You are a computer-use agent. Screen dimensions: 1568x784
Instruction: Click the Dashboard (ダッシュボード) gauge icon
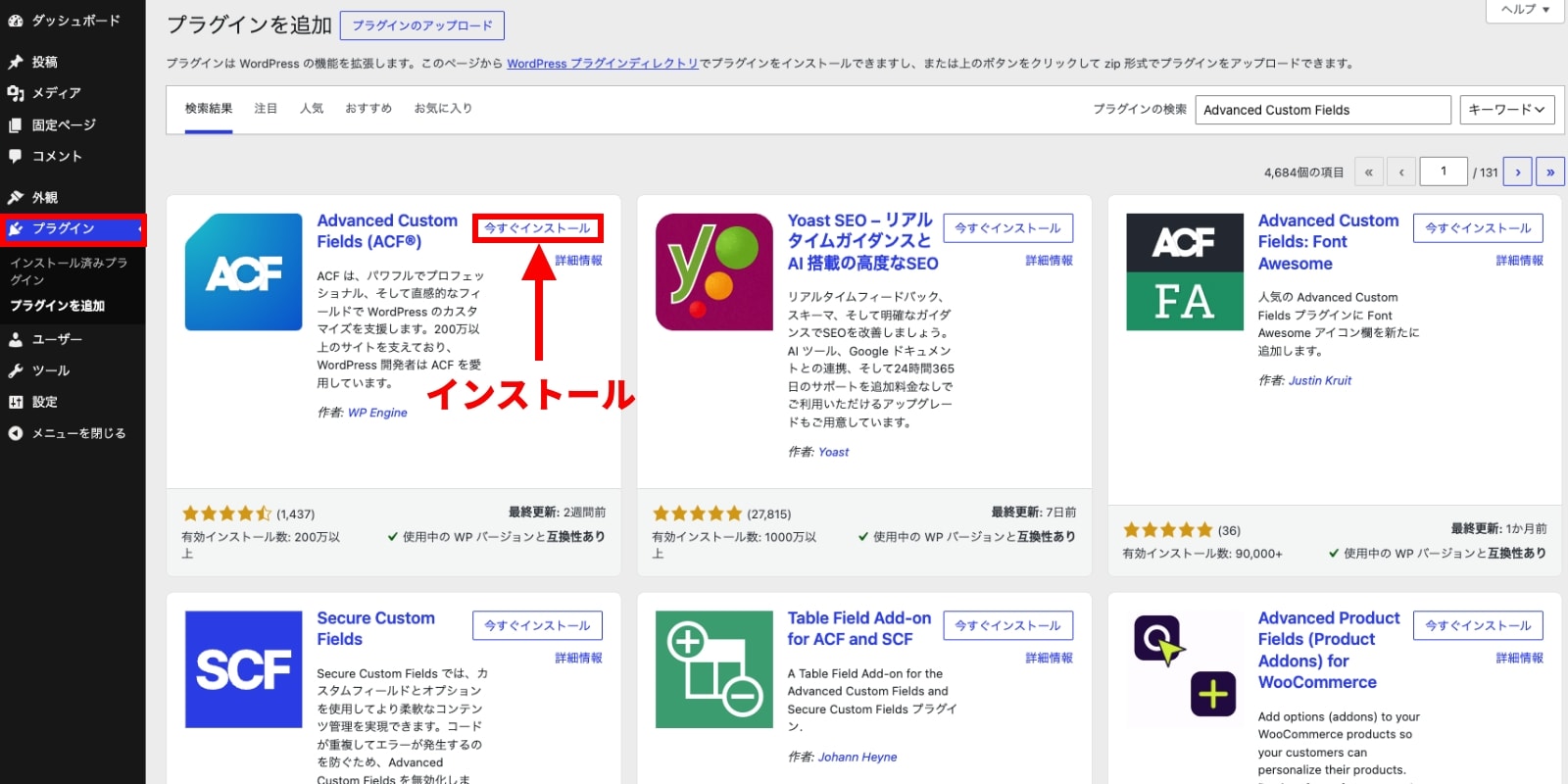click(x=16, y=20)
